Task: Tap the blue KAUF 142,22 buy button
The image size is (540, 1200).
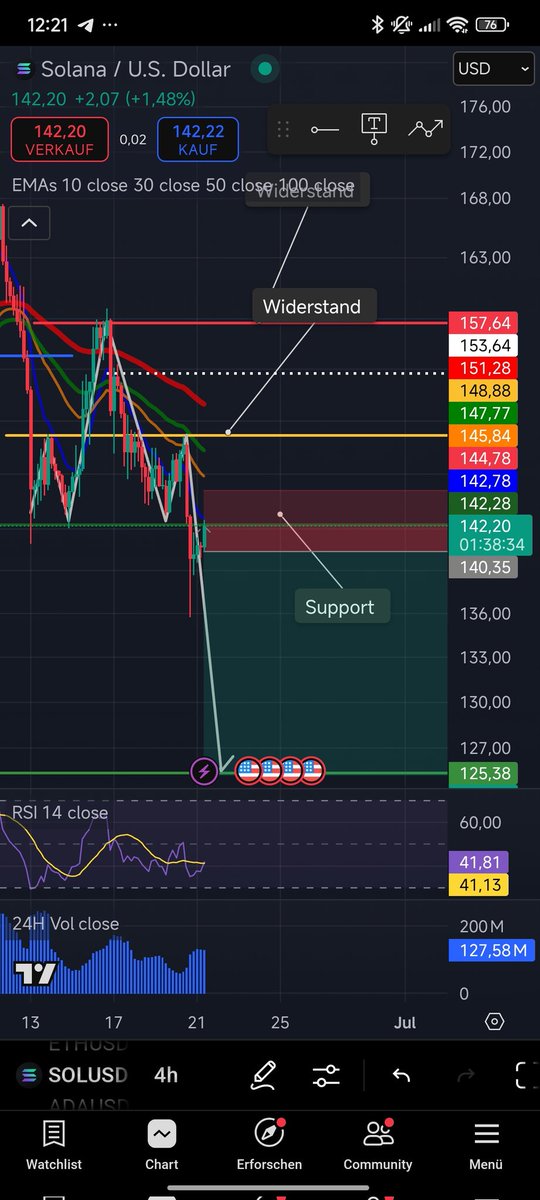Action: pos(197,139)
